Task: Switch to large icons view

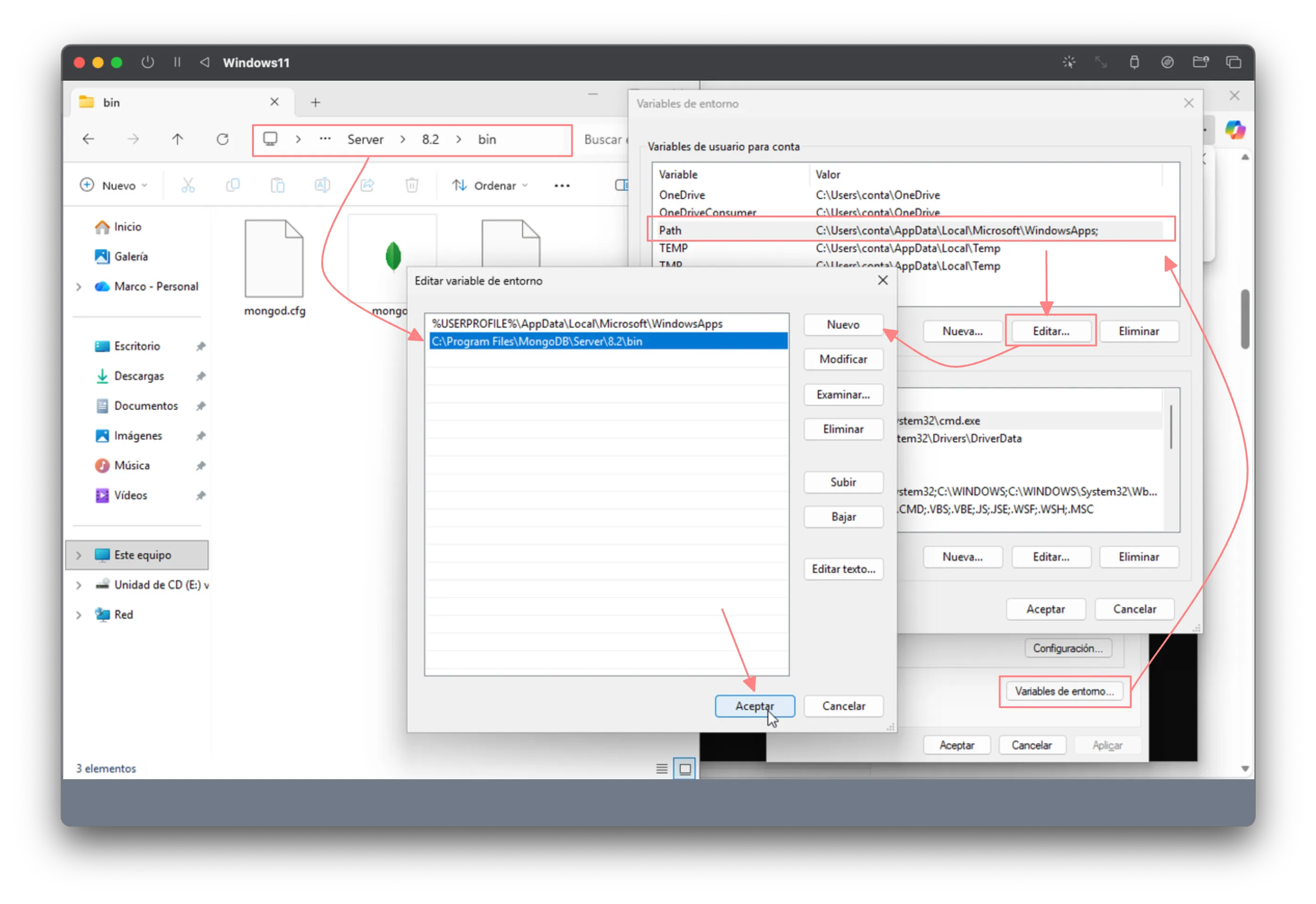Action: pyautogui.click(x=684, y=768)
